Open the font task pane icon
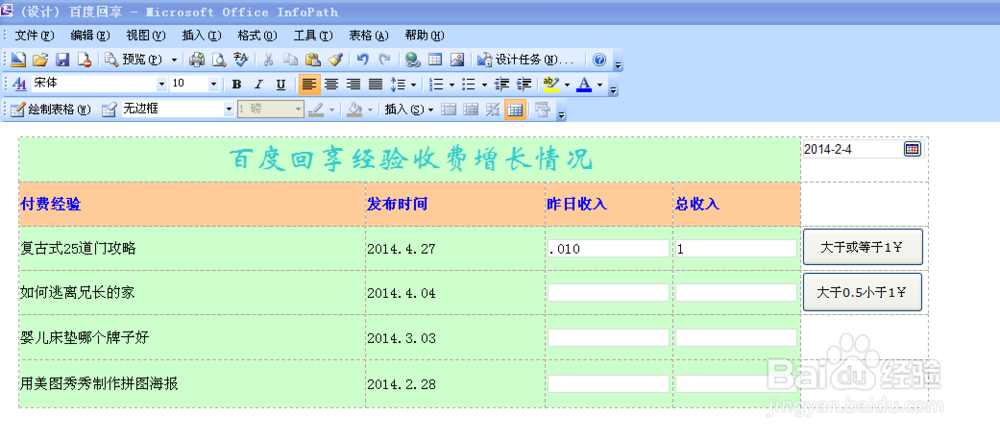1000x440 pixels. (x=20, y=84)
